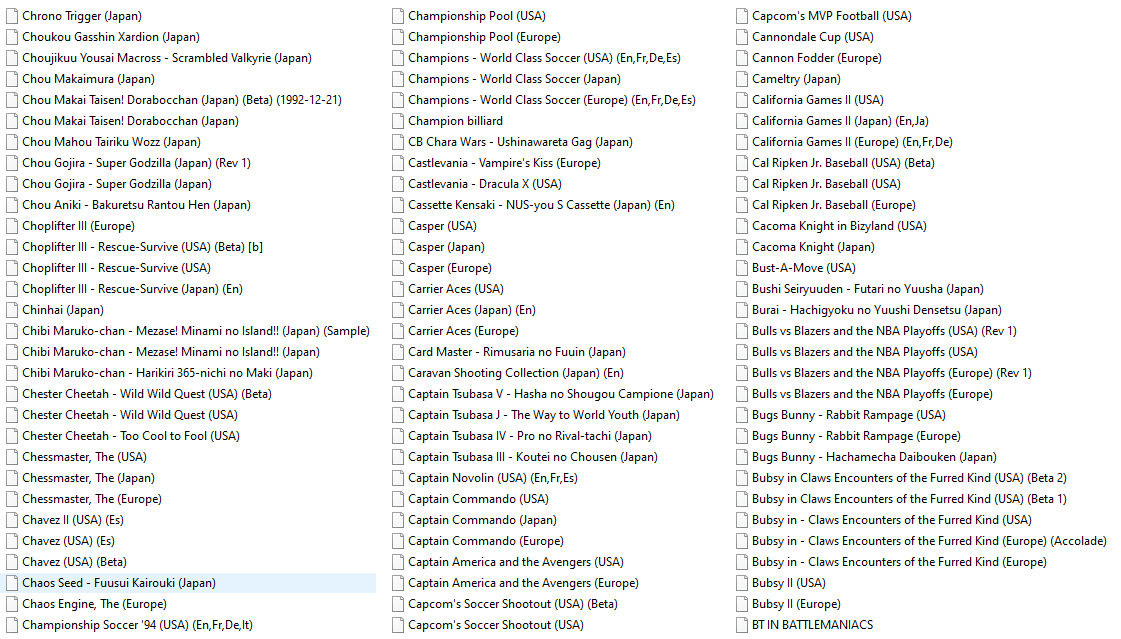Select Captain America and the Avengers (USA)

coord(515,563)
